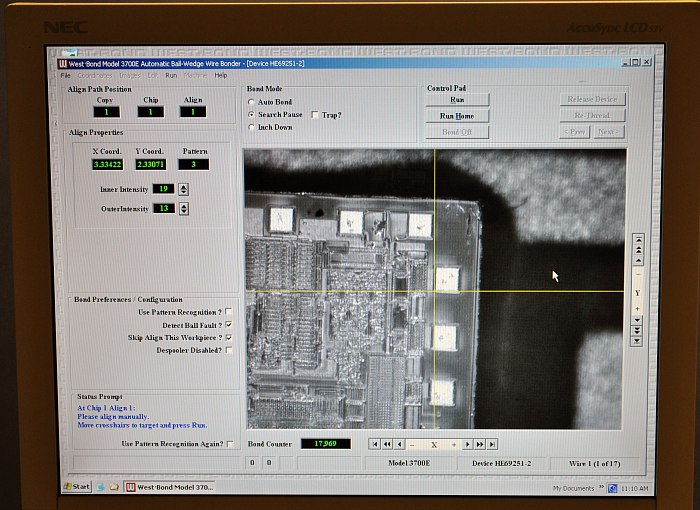Viewport: 700px width, 510px height.
Task: Click the Pattern value field
Action: pos(194,164)
